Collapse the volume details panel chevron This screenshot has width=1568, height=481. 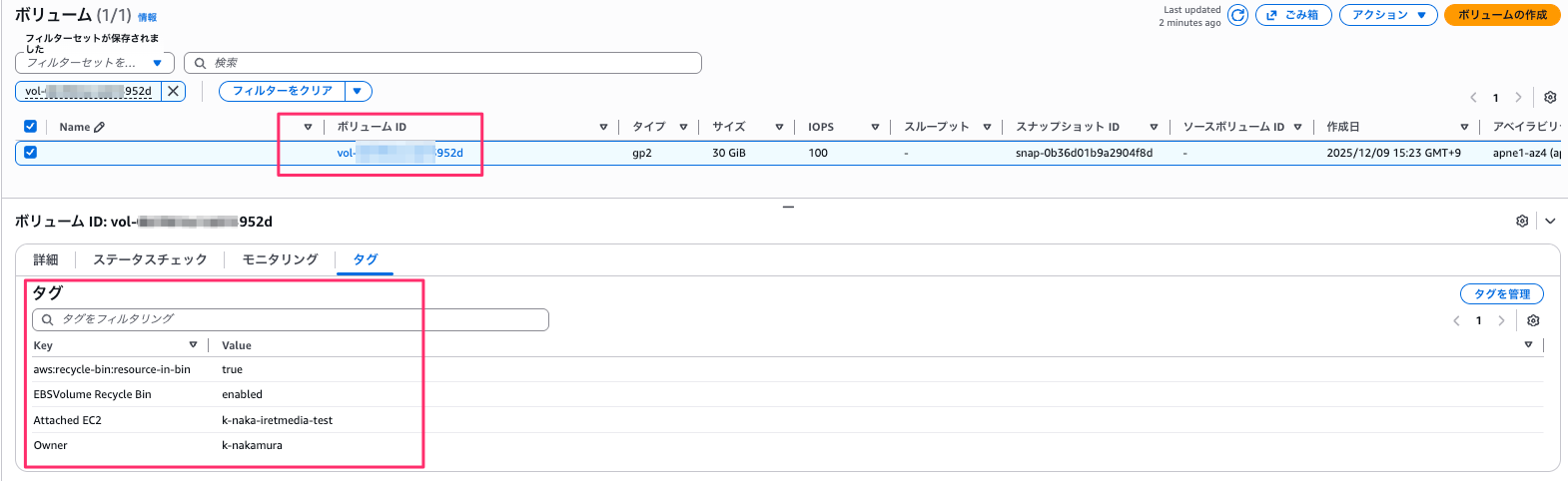[1550, 221]
